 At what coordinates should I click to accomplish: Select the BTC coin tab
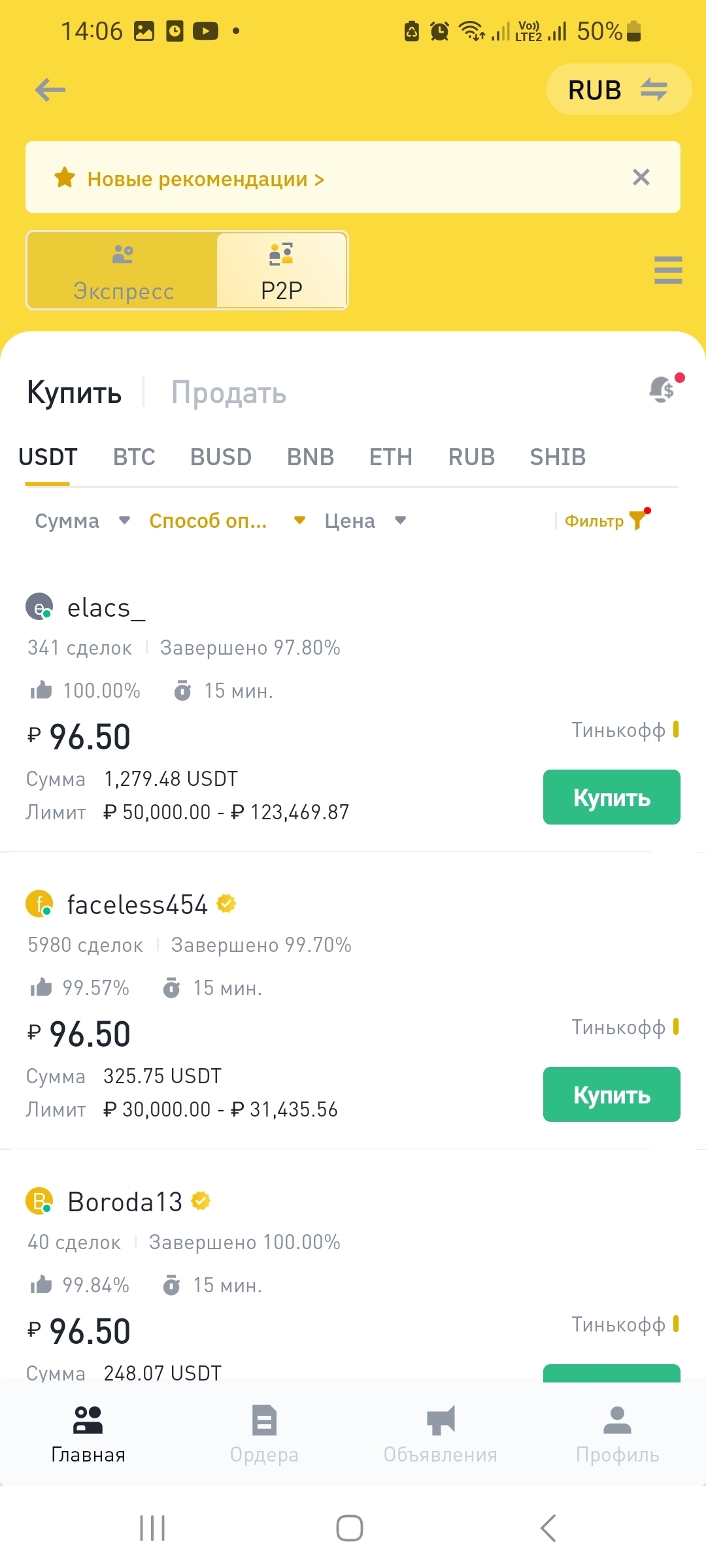point(134,457)
